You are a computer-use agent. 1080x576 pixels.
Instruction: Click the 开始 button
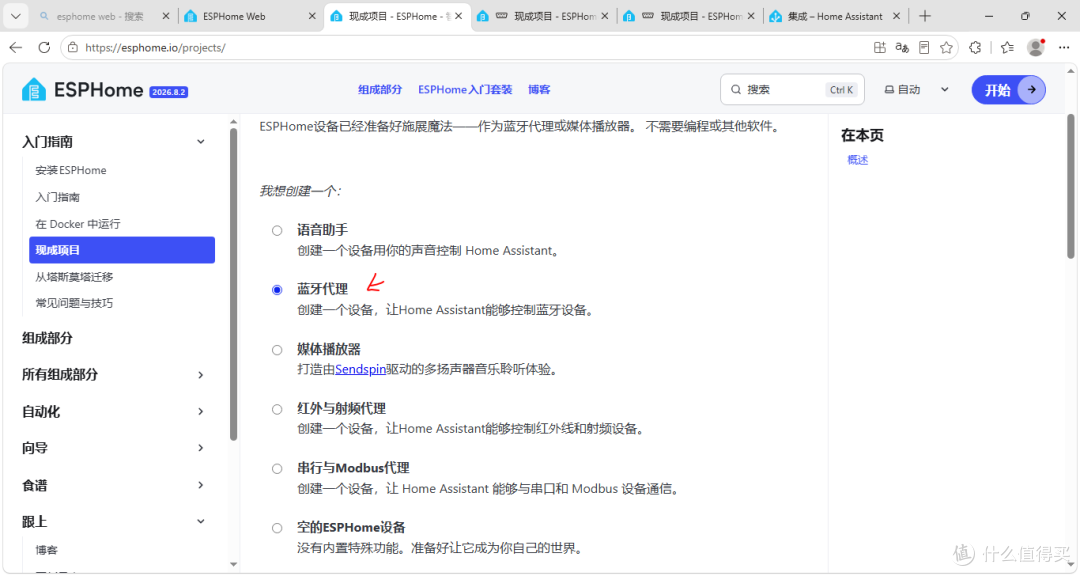[1008, 90]
